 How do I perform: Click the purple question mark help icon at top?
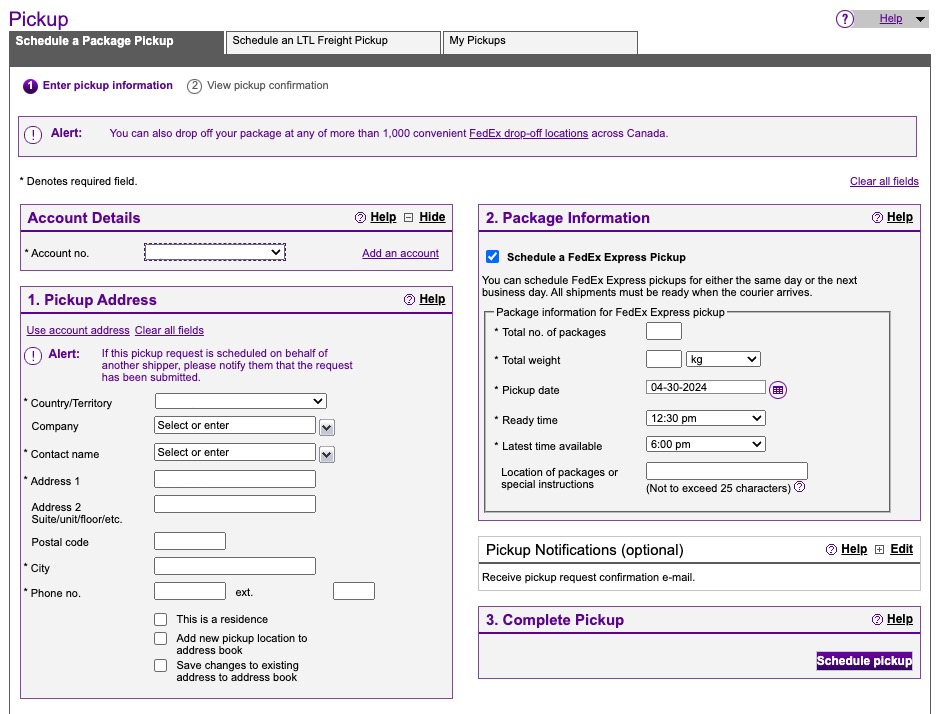click(845, 19)
